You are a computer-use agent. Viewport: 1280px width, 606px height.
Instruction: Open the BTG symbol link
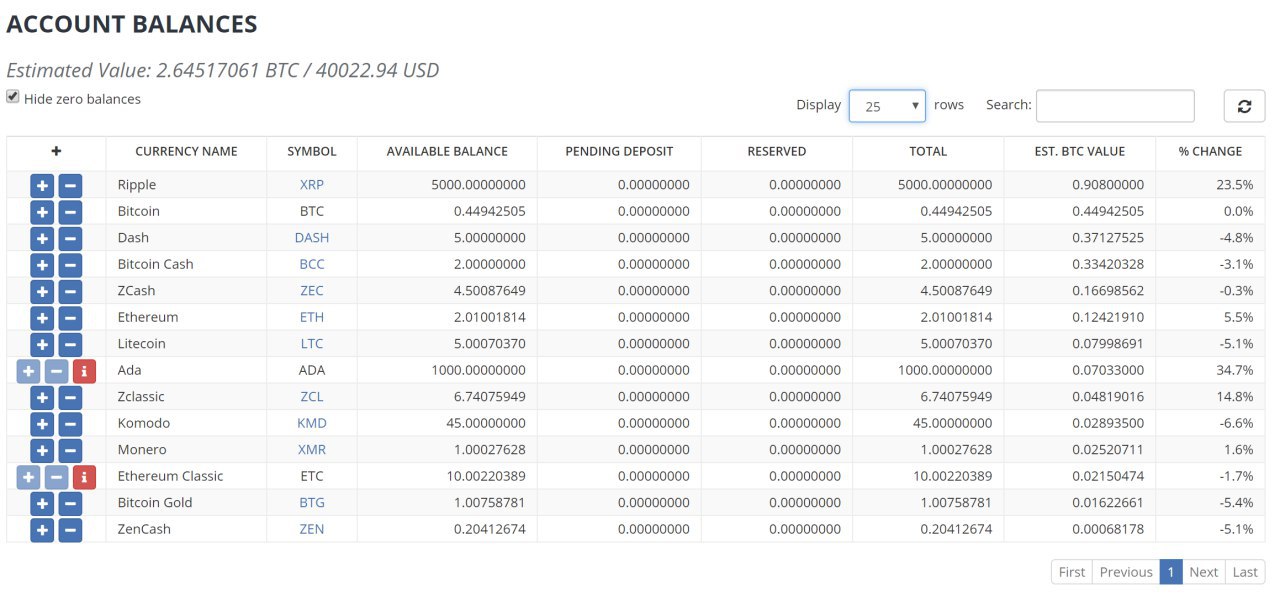(x=312, y=503)
